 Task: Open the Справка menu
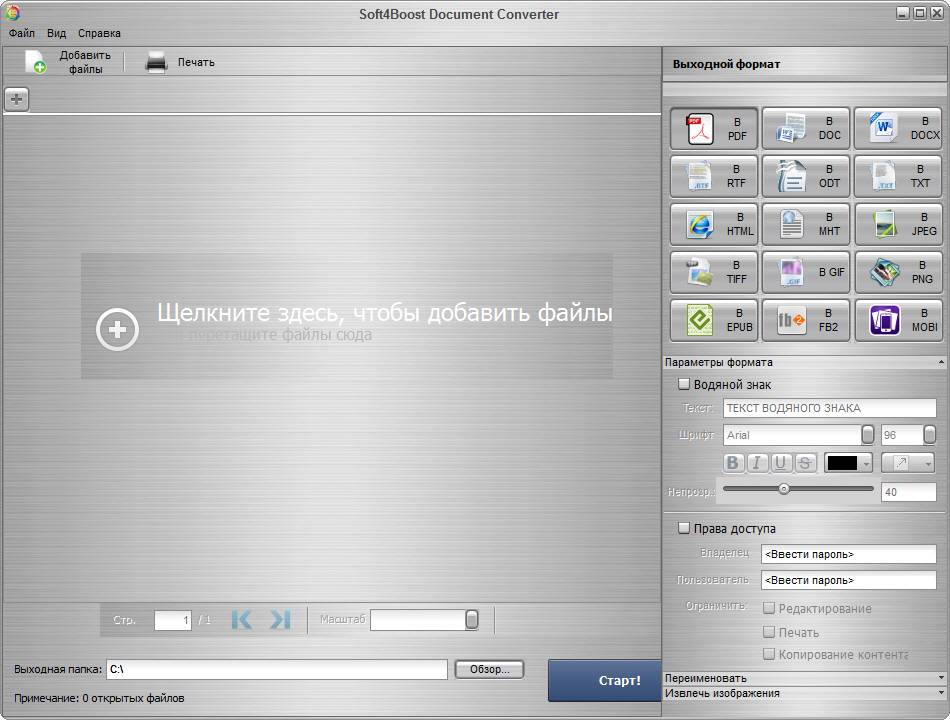[99, 33]
